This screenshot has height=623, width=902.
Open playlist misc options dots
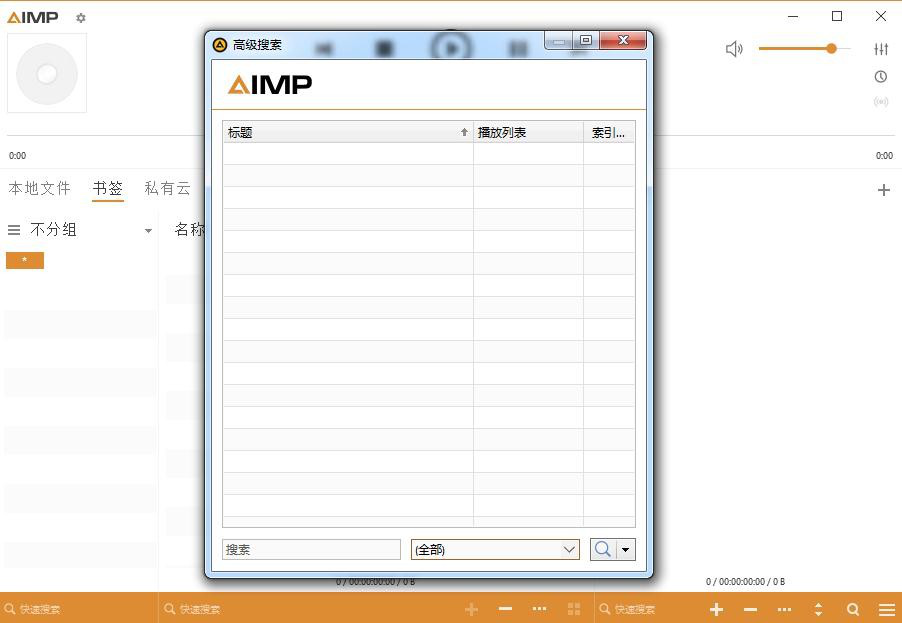click(x=784, y=609)
